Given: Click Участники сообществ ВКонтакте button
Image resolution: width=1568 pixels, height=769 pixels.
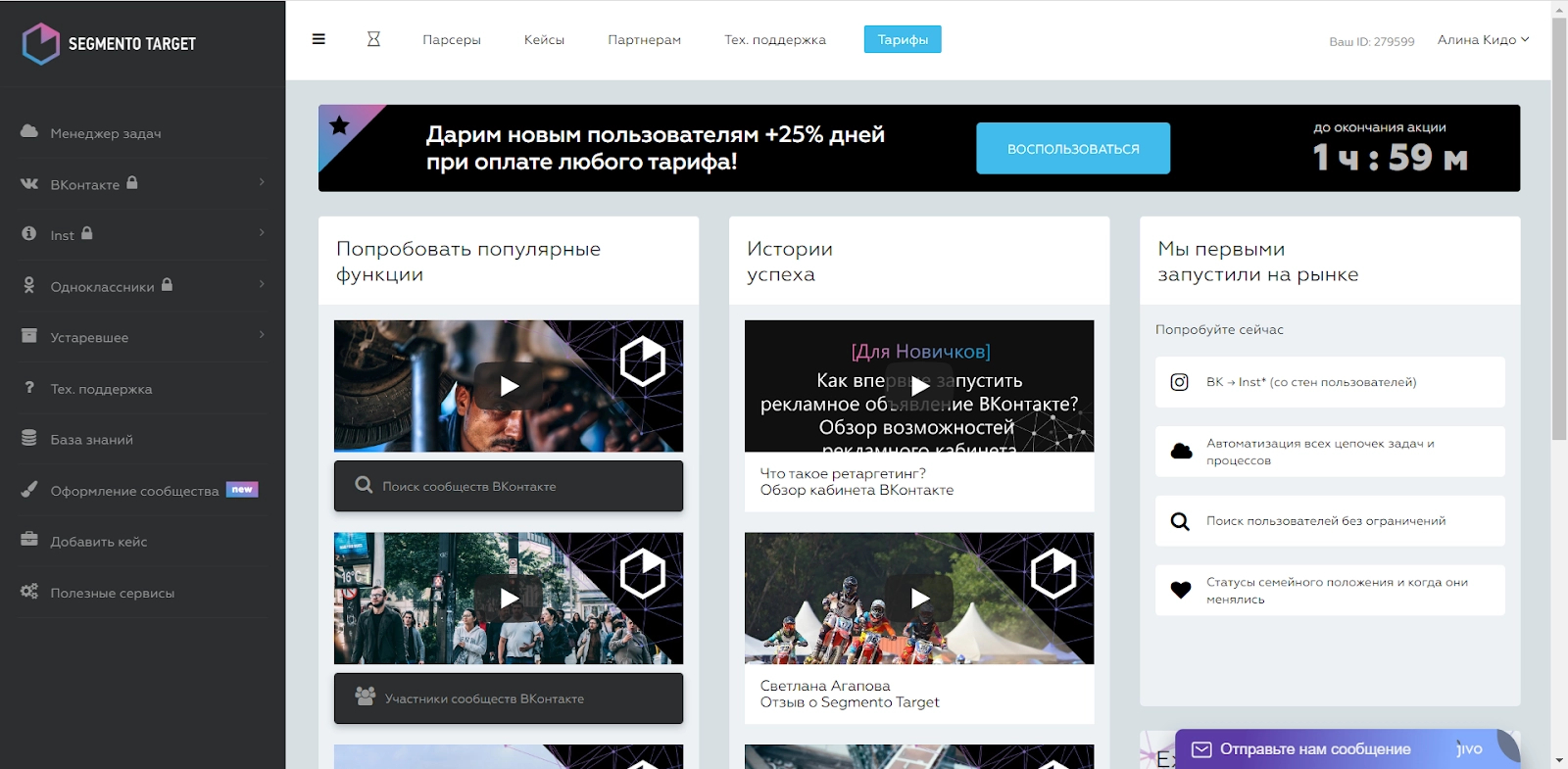Looking at the screenshot, I should coord(509,698).
